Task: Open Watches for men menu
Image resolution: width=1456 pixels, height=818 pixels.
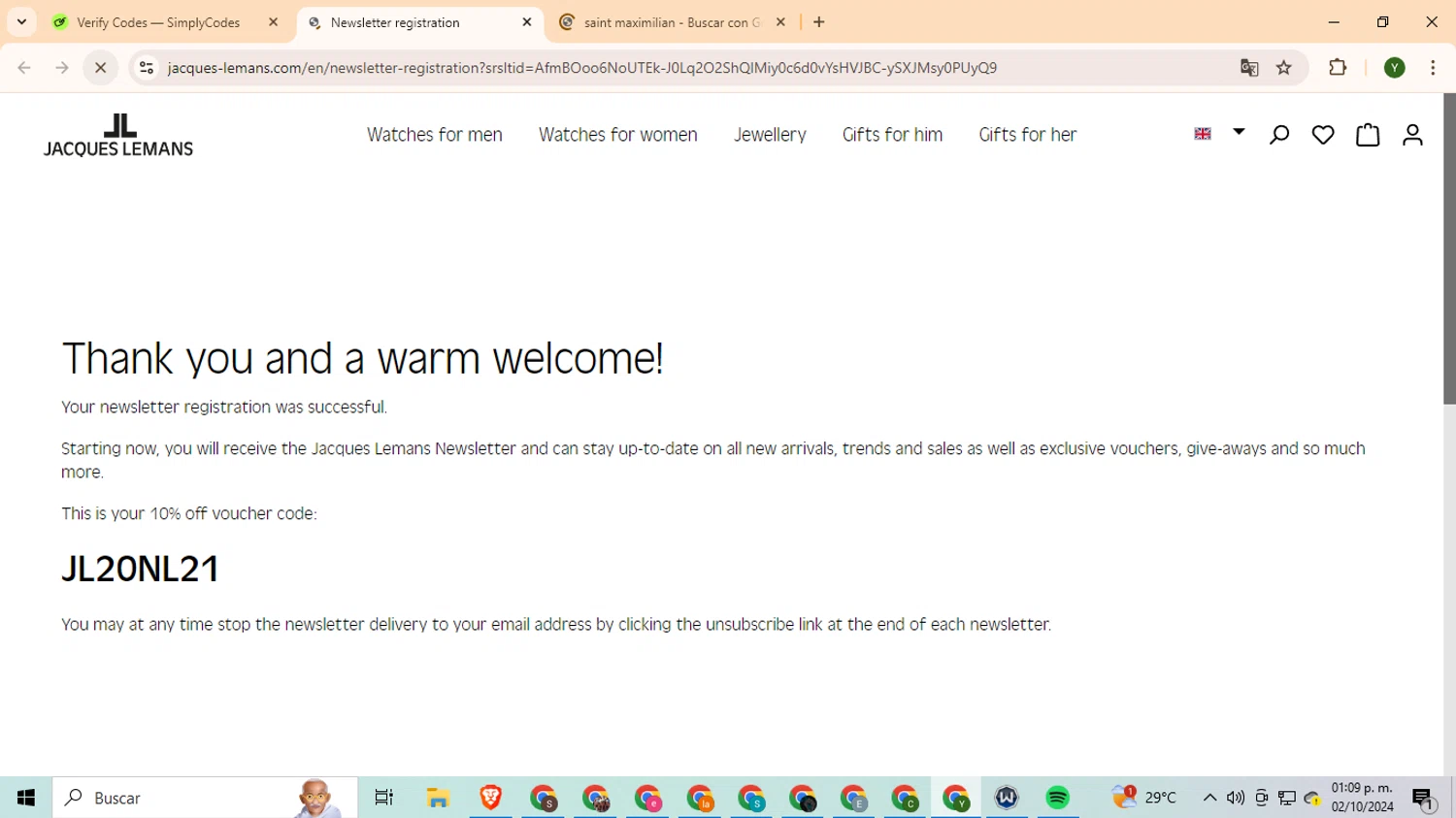Action: coord(435,135)
